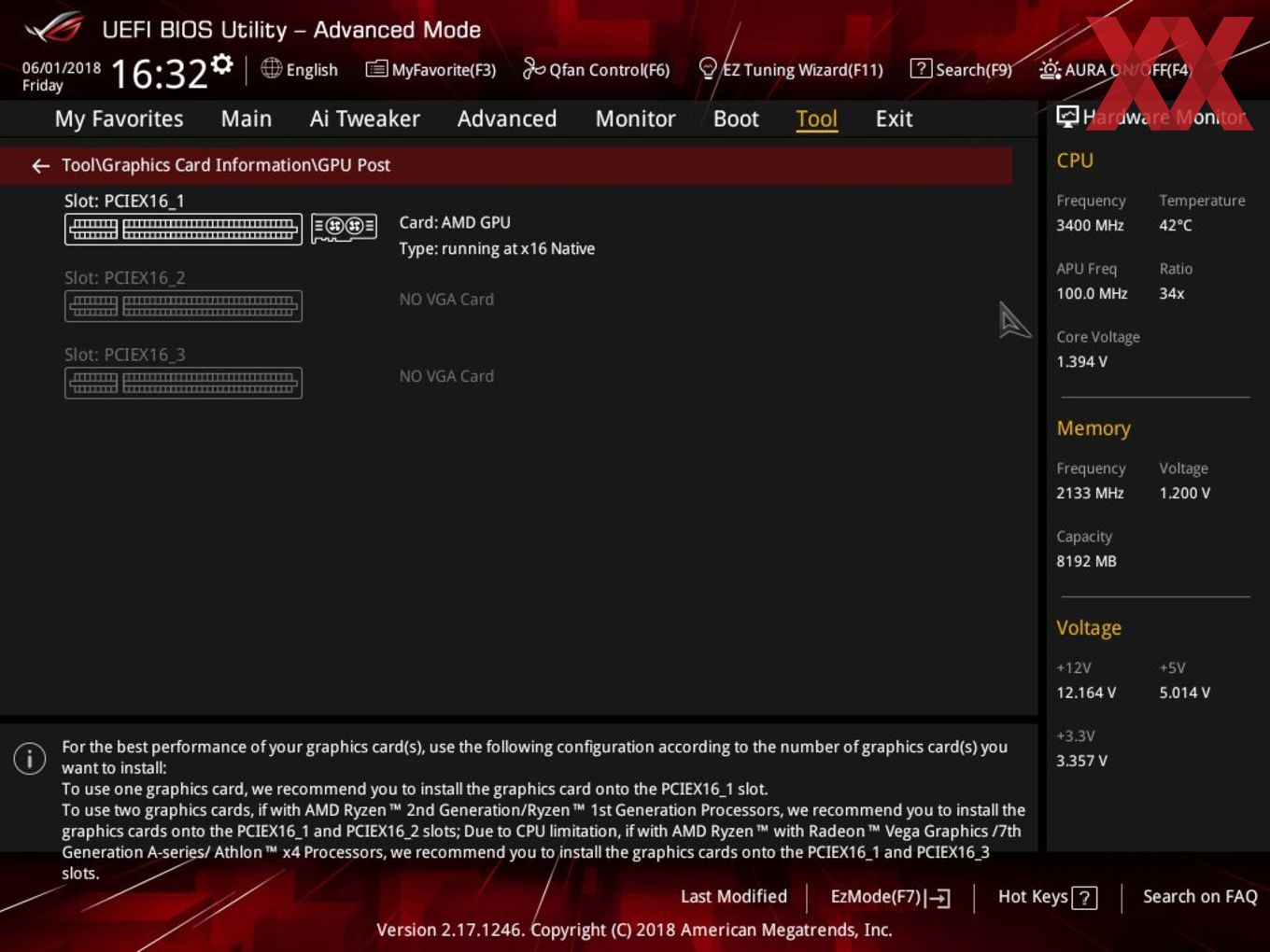Click the EzMode exit arrow icon
Image resolution: width=1270 pixels, height=952 pixels.
point(939,898)
